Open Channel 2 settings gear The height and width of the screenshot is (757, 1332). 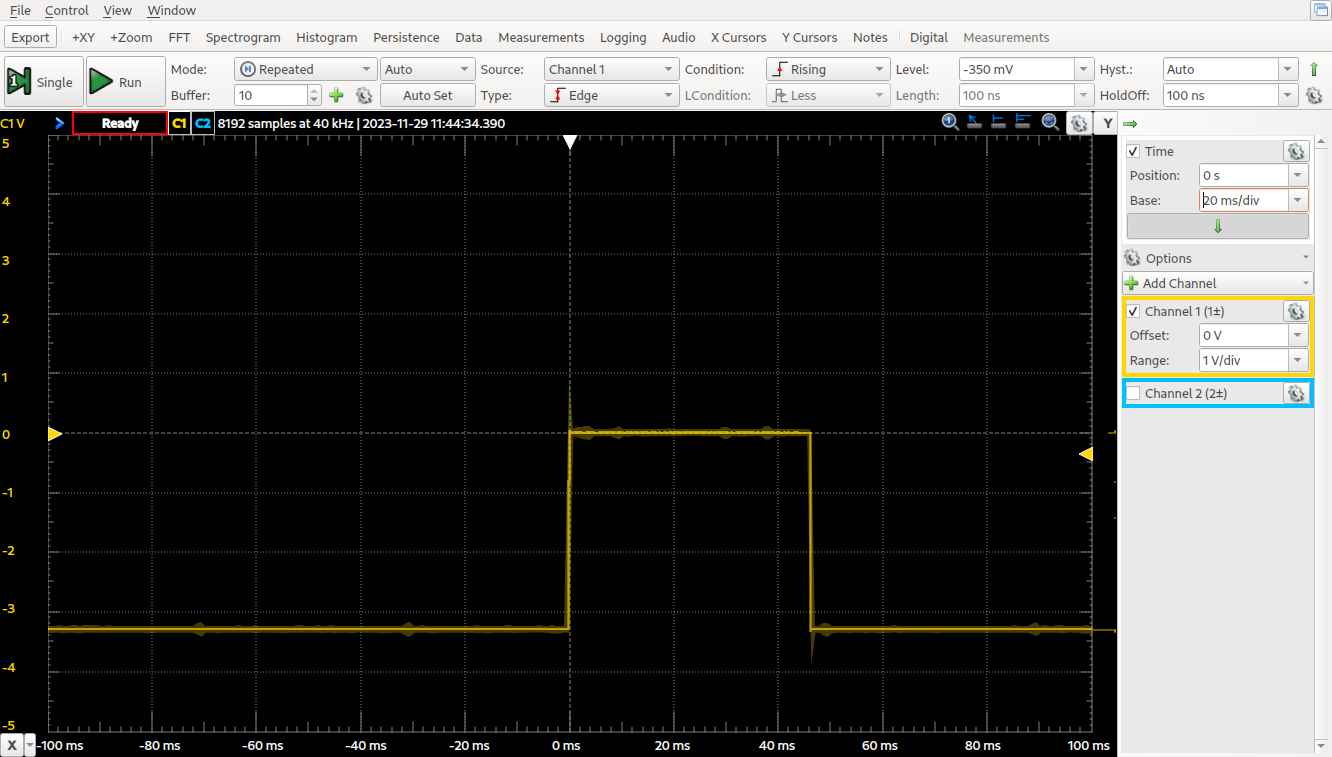(x=1296, y=393)
